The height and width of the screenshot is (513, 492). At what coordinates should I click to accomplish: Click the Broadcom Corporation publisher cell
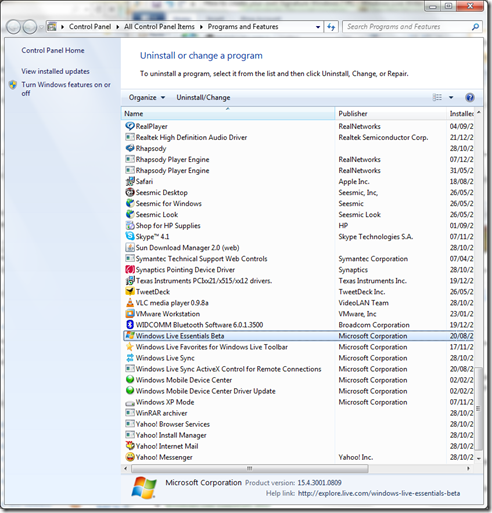coord(374,325)
